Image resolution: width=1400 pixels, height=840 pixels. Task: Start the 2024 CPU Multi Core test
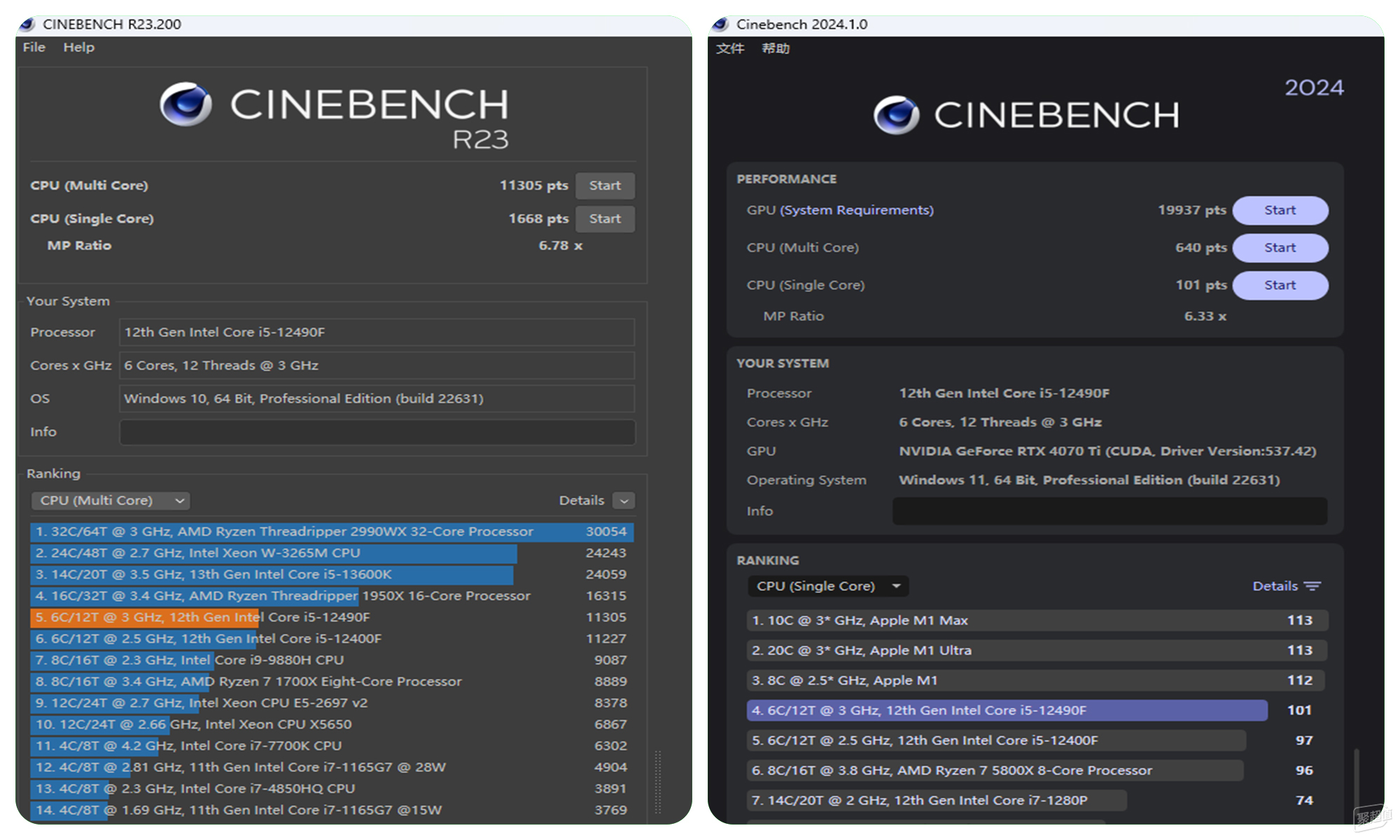pos(1280,248)
